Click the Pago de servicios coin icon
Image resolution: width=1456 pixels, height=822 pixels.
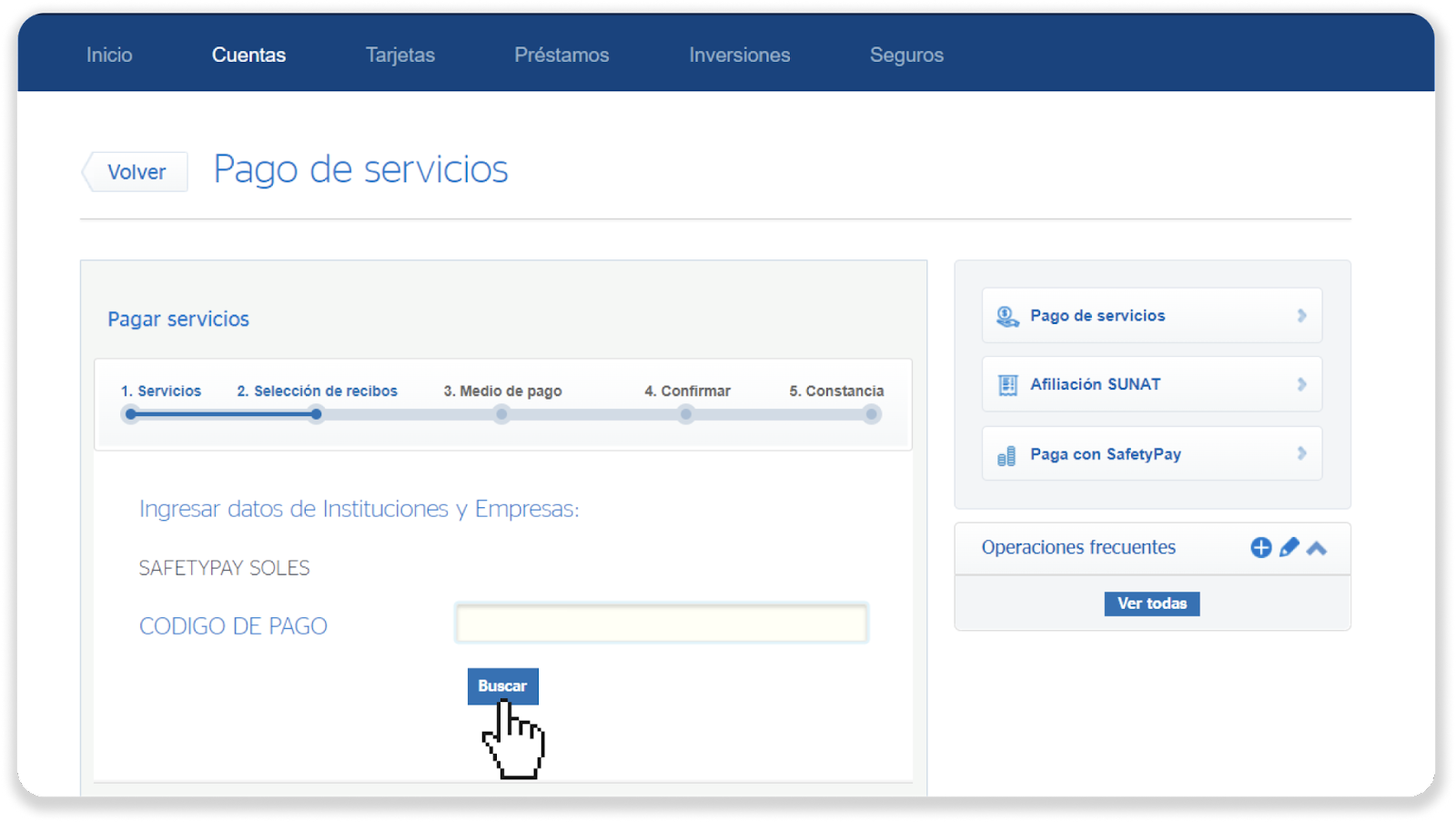[x=1006, y=316]
